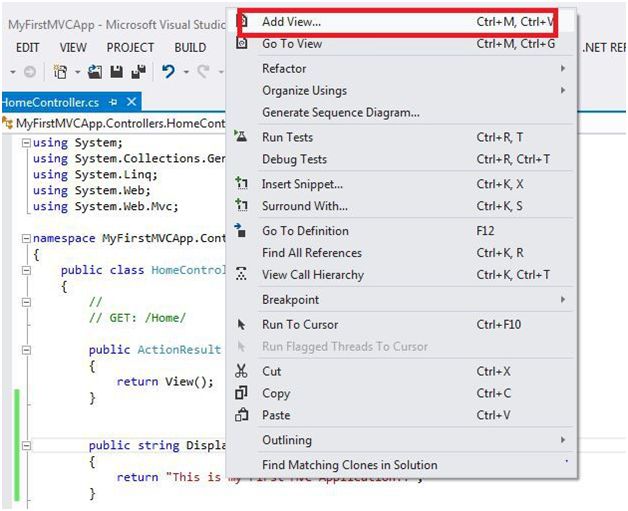Click the Save All toolbar icon
This screenshot has width=628, height=511.
tap(136, 72)
